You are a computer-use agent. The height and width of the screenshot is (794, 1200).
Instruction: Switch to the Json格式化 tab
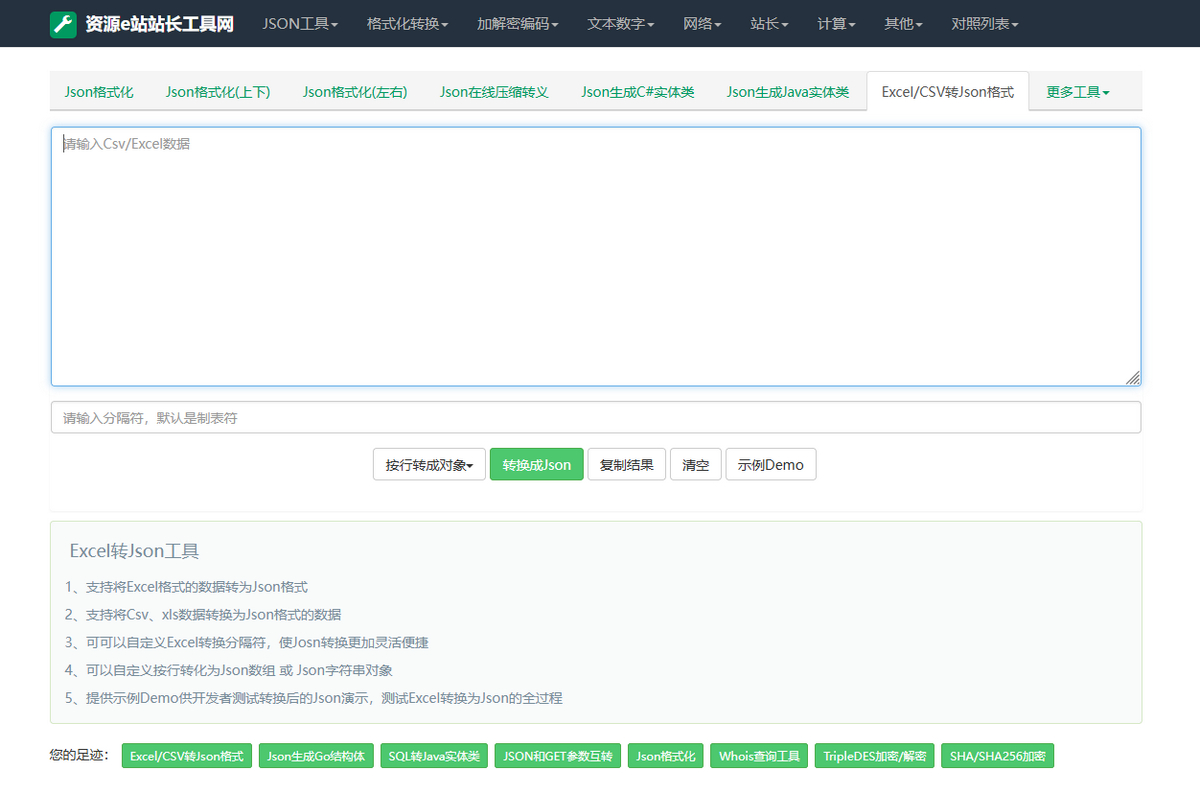[99, 92]
